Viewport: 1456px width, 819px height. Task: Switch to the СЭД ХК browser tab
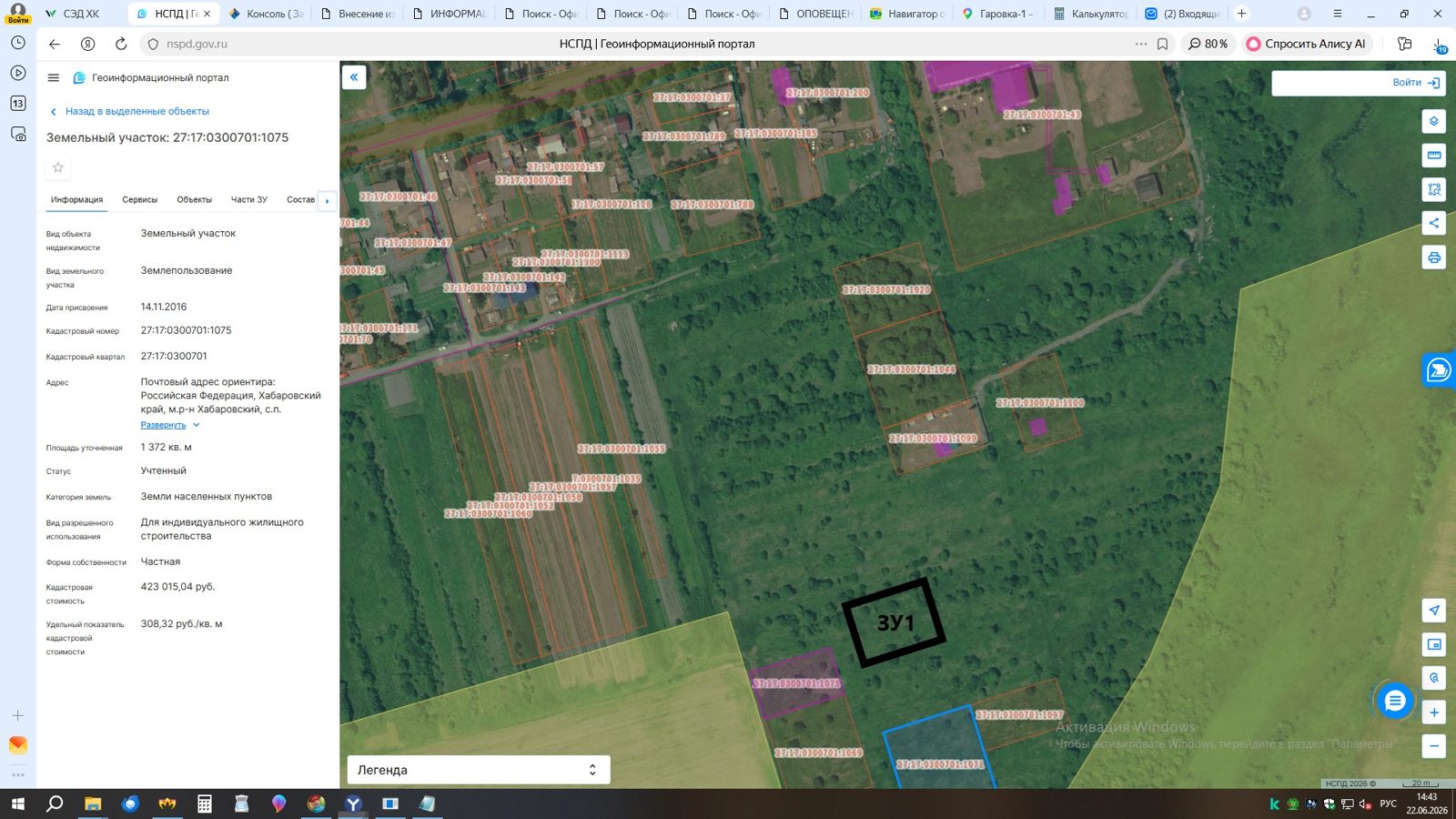81,14
